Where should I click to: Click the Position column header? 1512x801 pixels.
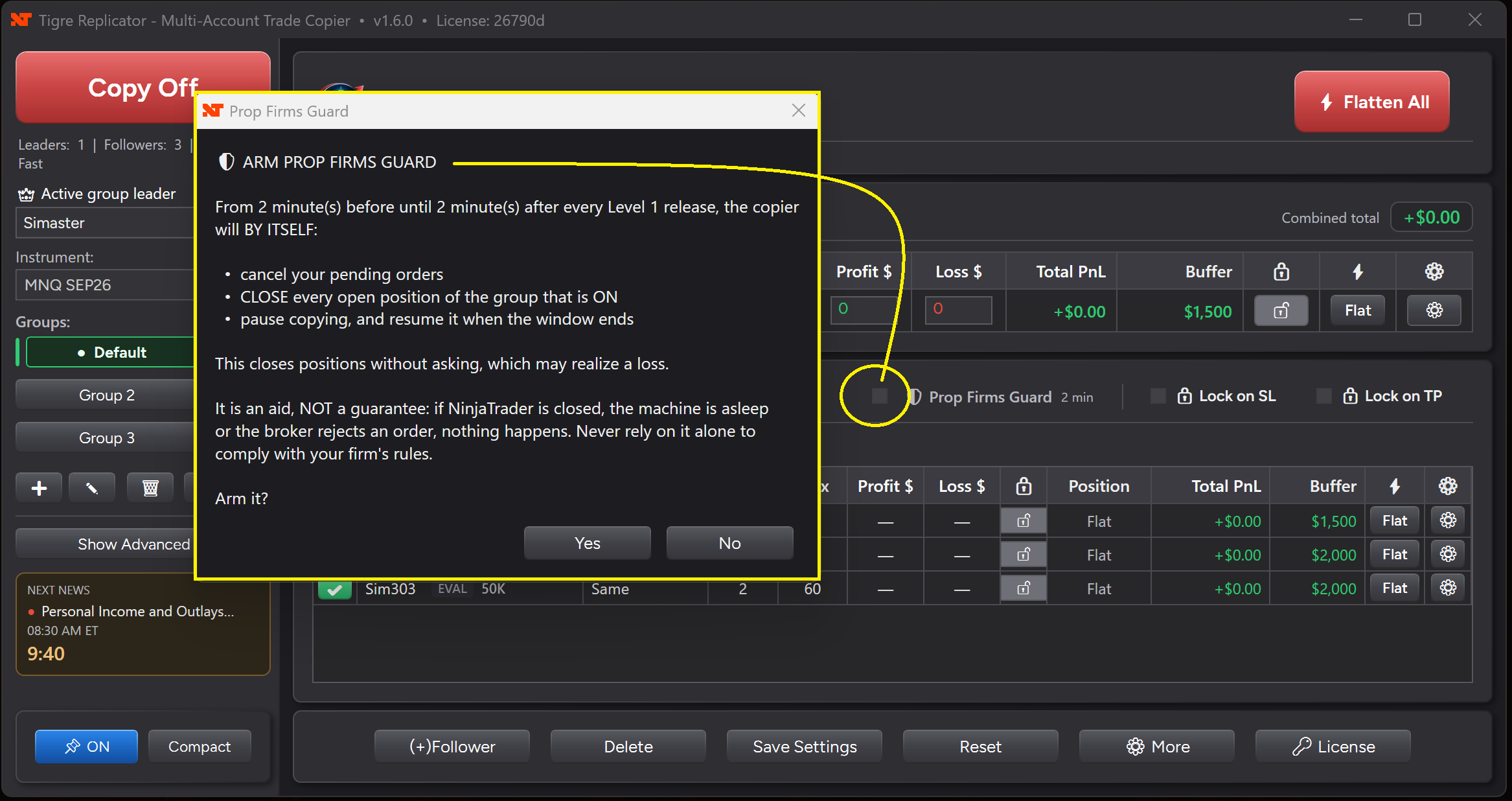(x=1099, y=486)
